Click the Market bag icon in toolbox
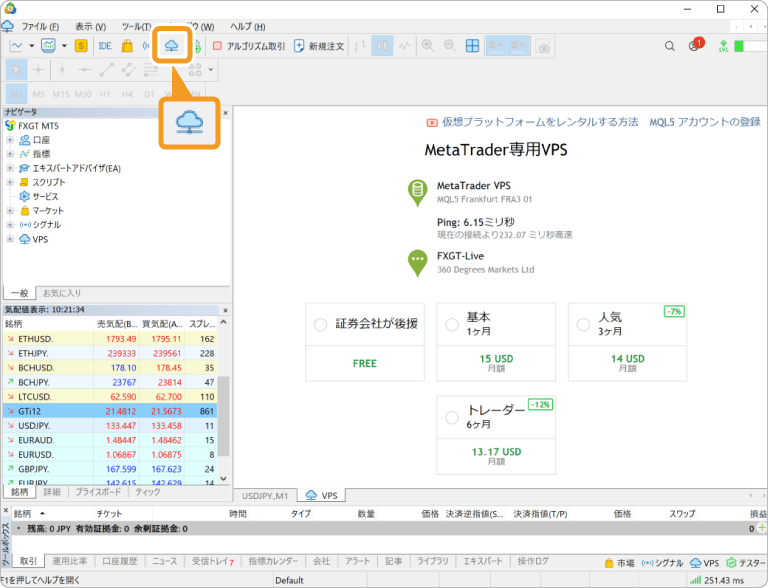768x588 pixels. [609, 563]
